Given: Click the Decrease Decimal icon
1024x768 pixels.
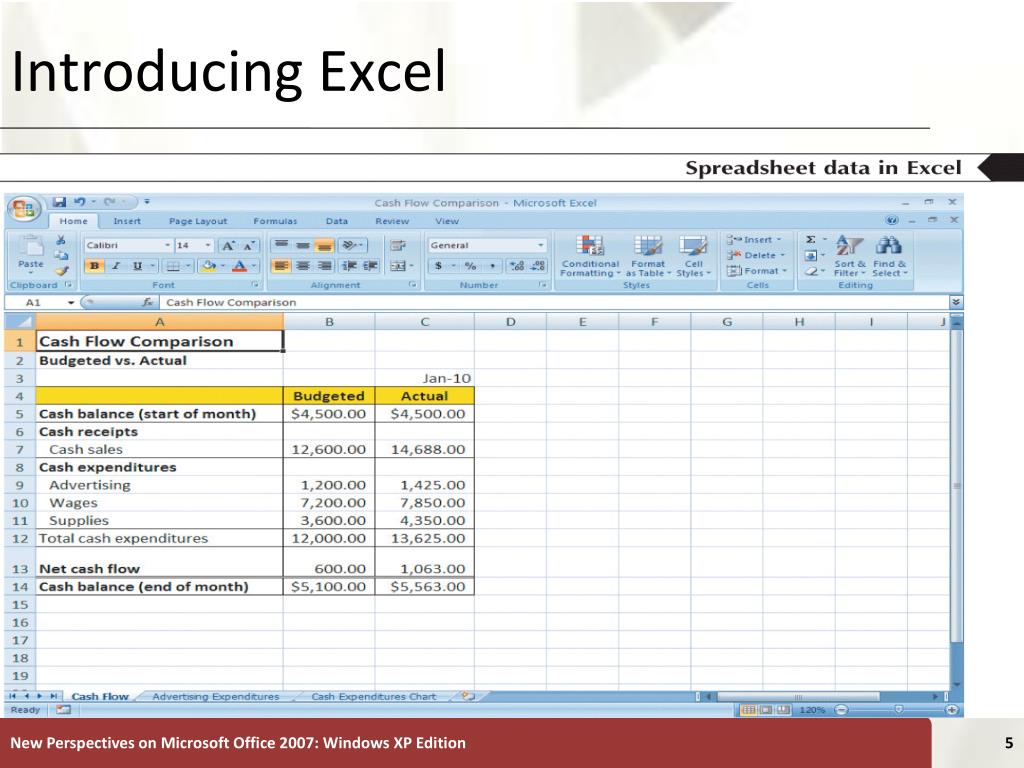Looking at the screenshot, I should 538,266.
